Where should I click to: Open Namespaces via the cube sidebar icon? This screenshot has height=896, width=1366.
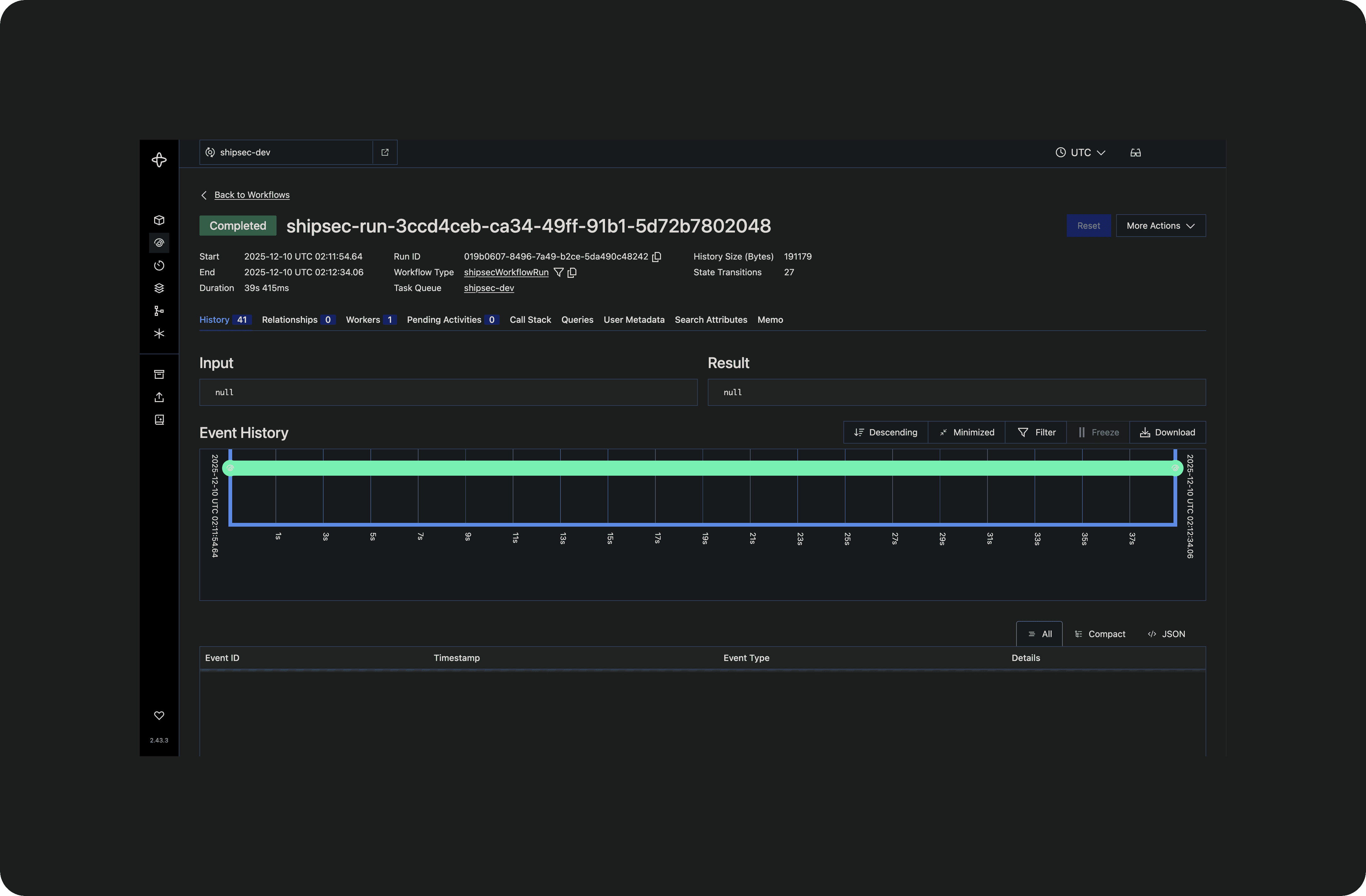[159, 221]
